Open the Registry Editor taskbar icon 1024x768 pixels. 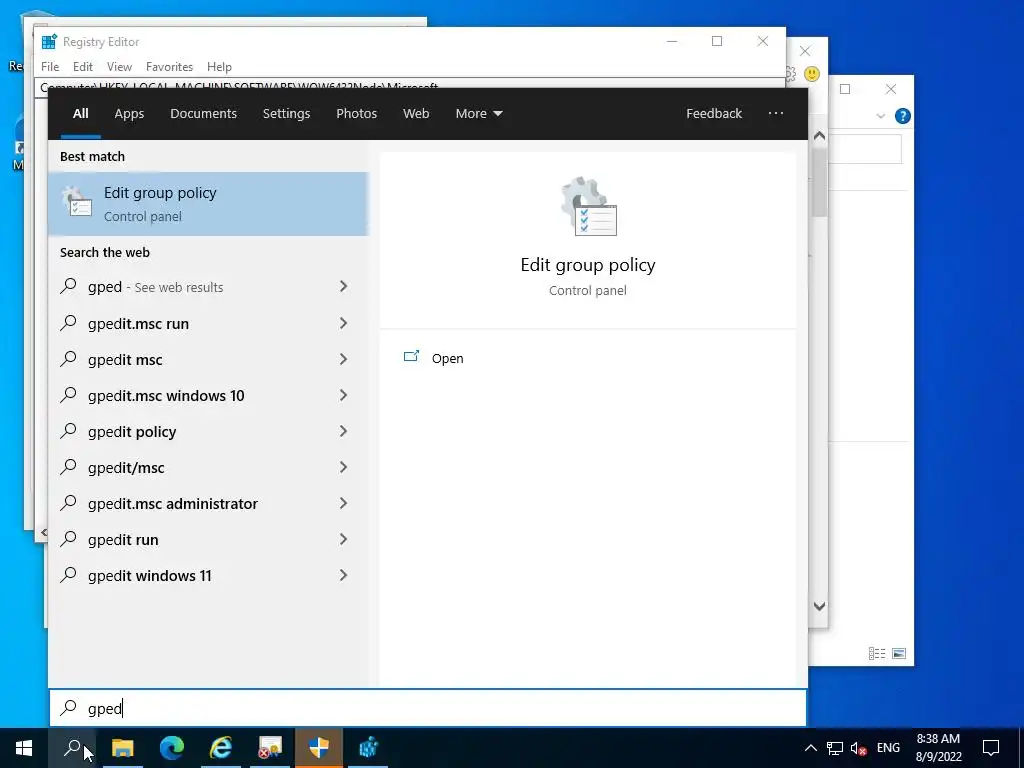pos(368,748)
